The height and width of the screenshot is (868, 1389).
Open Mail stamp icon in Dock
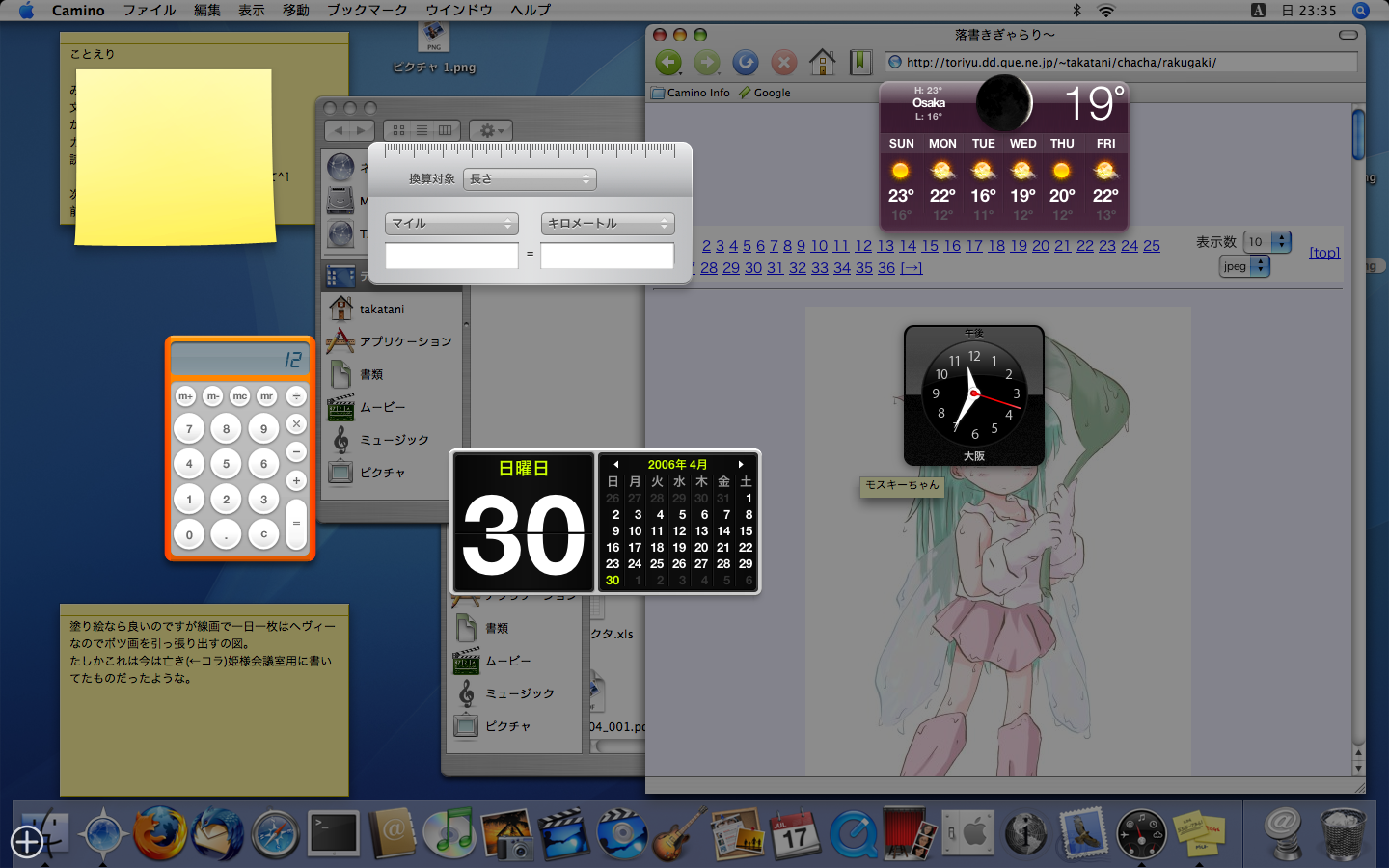click(1082, 833)
